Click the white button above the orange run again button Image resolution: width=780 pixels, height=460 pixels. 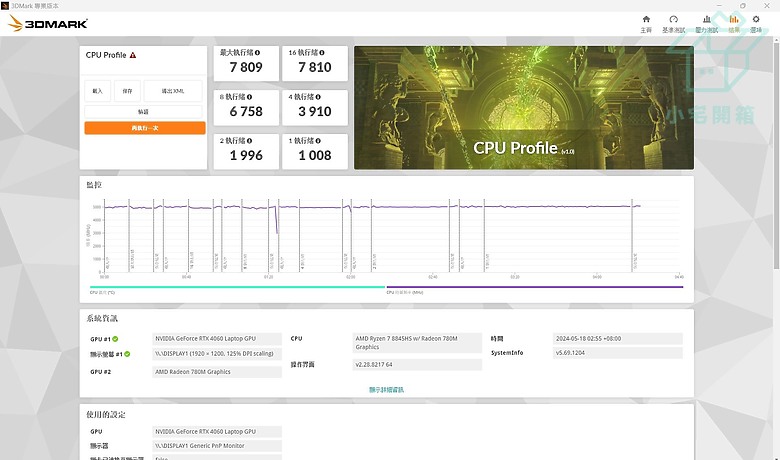(x=143, y=112)
